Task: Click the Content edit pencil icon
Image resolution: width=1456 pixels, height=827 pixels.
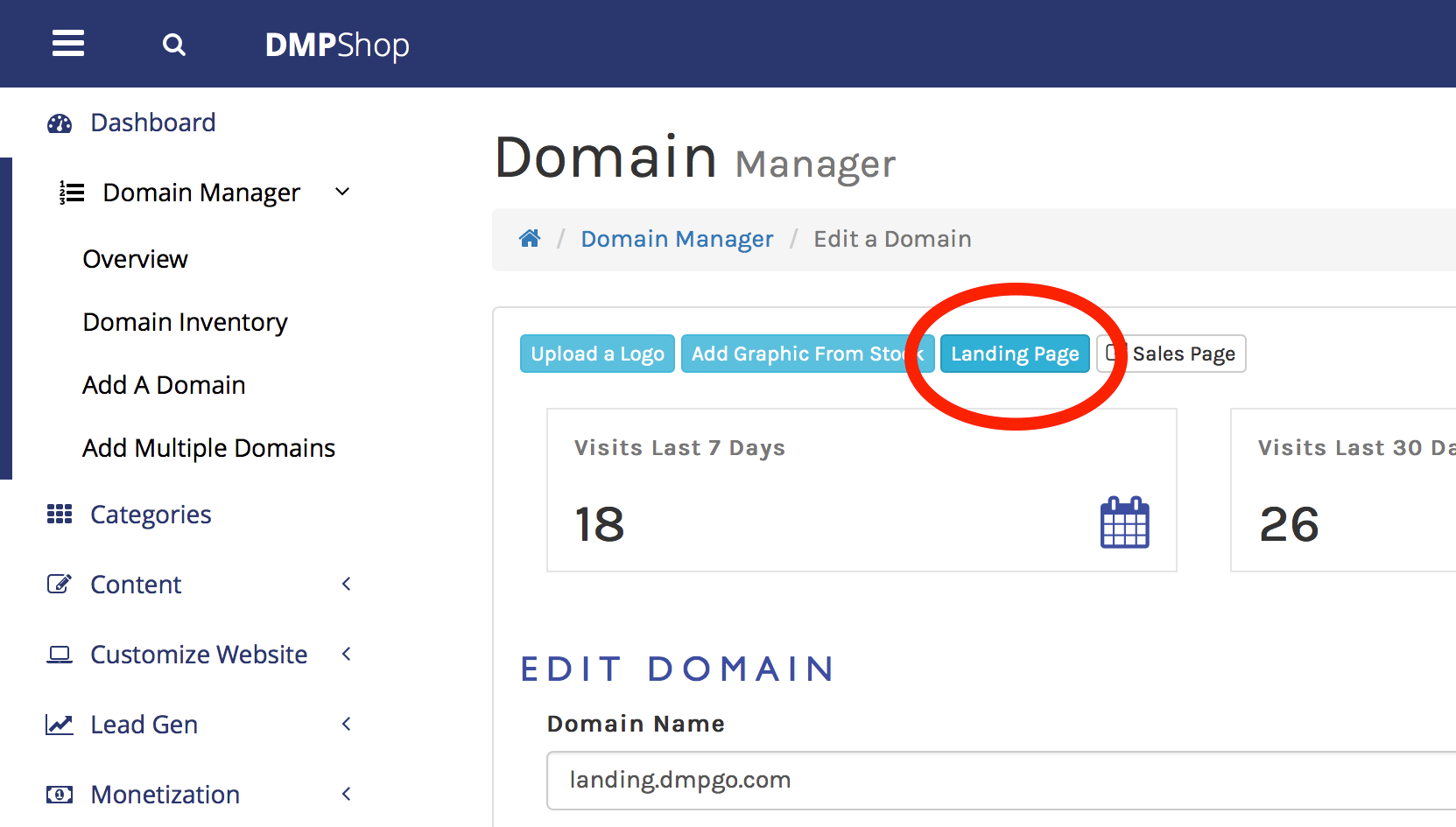Action: [60, 585]
